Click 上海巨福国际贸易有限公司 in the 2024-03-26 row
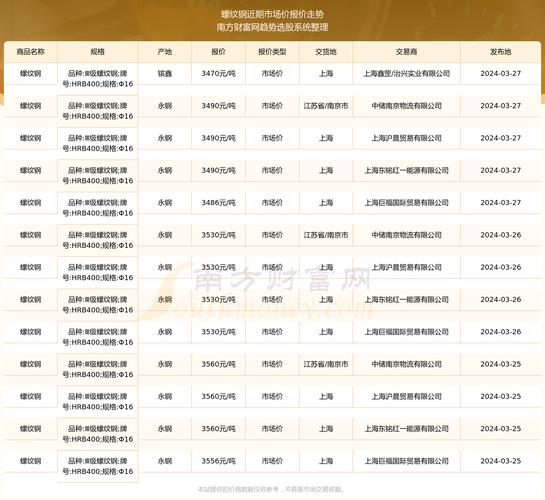545x500 pixels. (406, 332)
